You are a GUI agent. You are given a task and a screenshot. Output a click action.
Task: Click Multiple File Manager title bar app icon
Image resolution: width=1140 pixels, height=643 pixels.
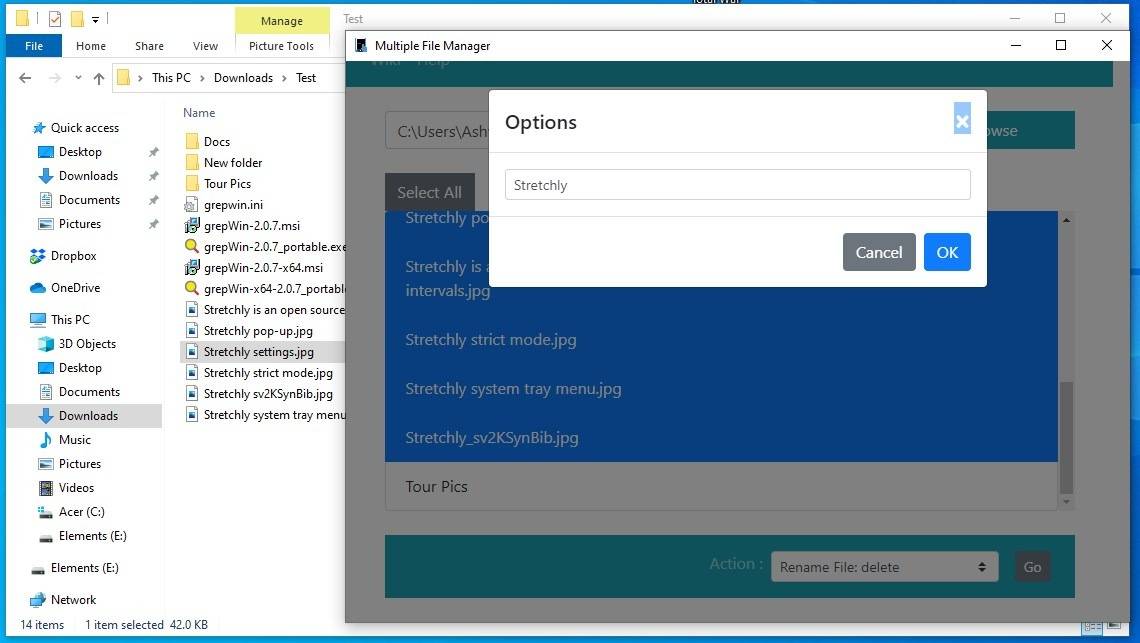point(361,46)
